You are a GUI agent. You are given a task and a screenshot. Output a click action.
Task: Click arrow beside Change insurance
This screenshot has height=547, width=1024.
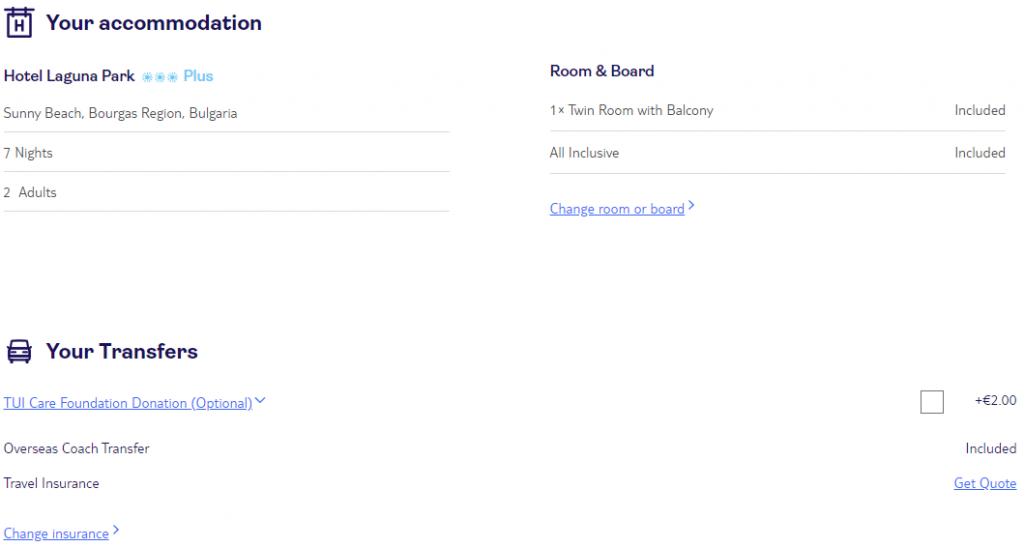pyautogui.click(x=116, y=530)
